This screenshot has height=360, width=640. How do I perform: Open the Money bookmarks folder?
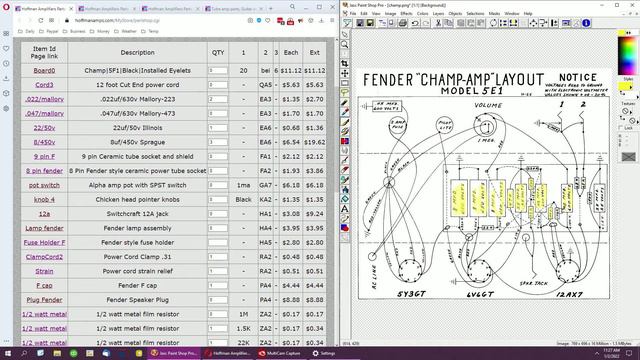click(x=100, y=31)
